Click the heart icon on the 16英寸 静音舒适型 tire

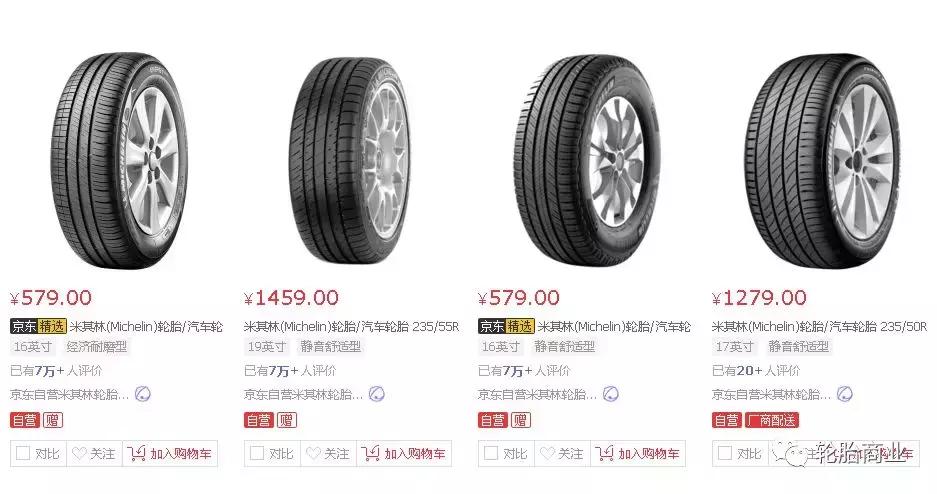click(547, 453)
